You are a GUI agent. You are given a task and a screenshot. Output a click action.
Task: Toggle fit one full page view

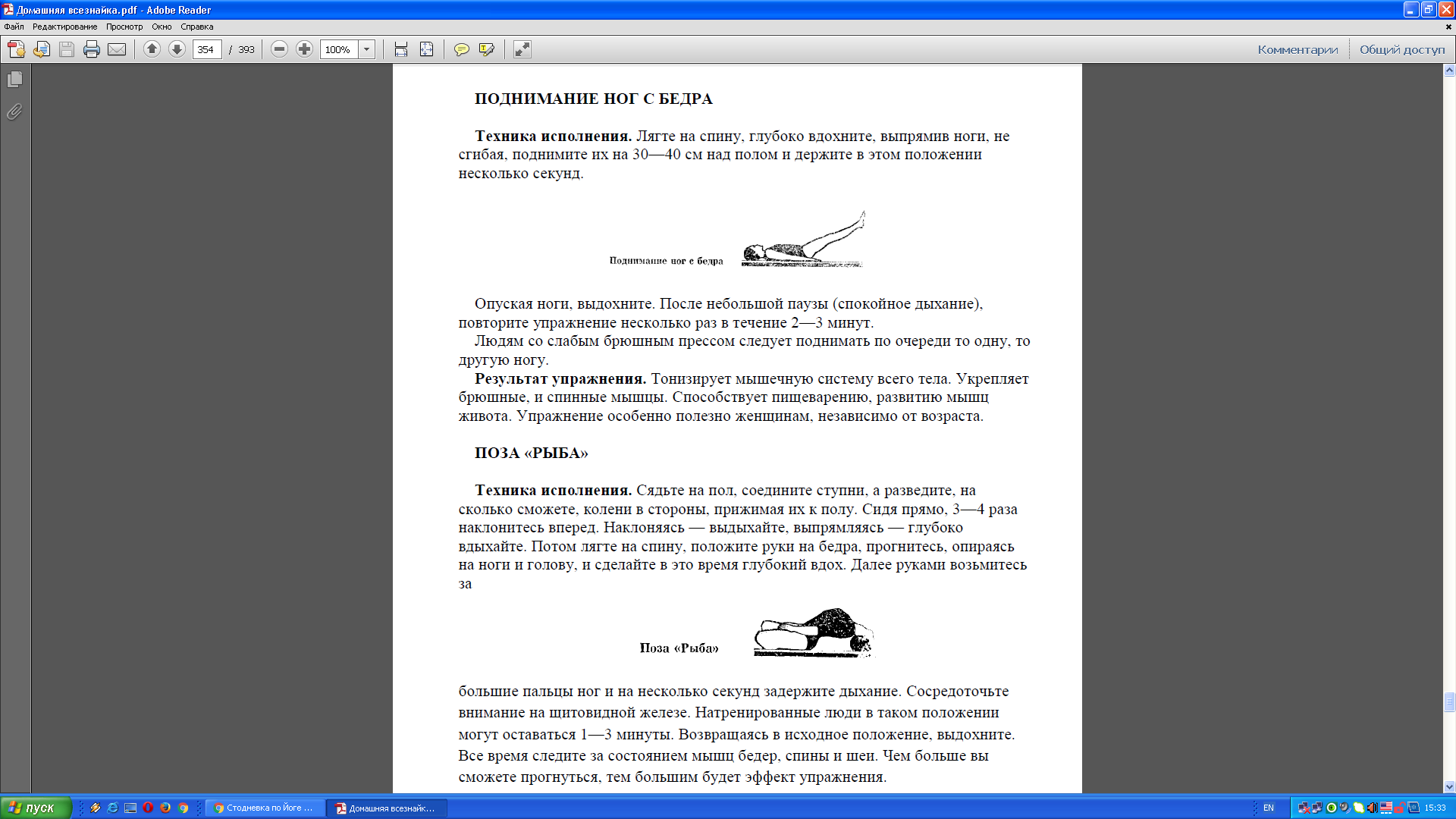coord(427,49)
